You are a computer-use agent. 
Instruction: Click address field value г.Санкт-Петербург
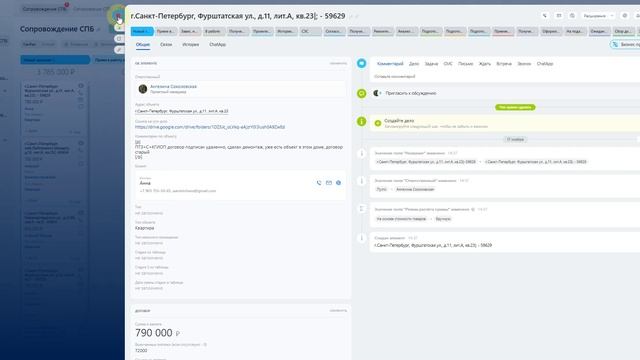point(182,111)
